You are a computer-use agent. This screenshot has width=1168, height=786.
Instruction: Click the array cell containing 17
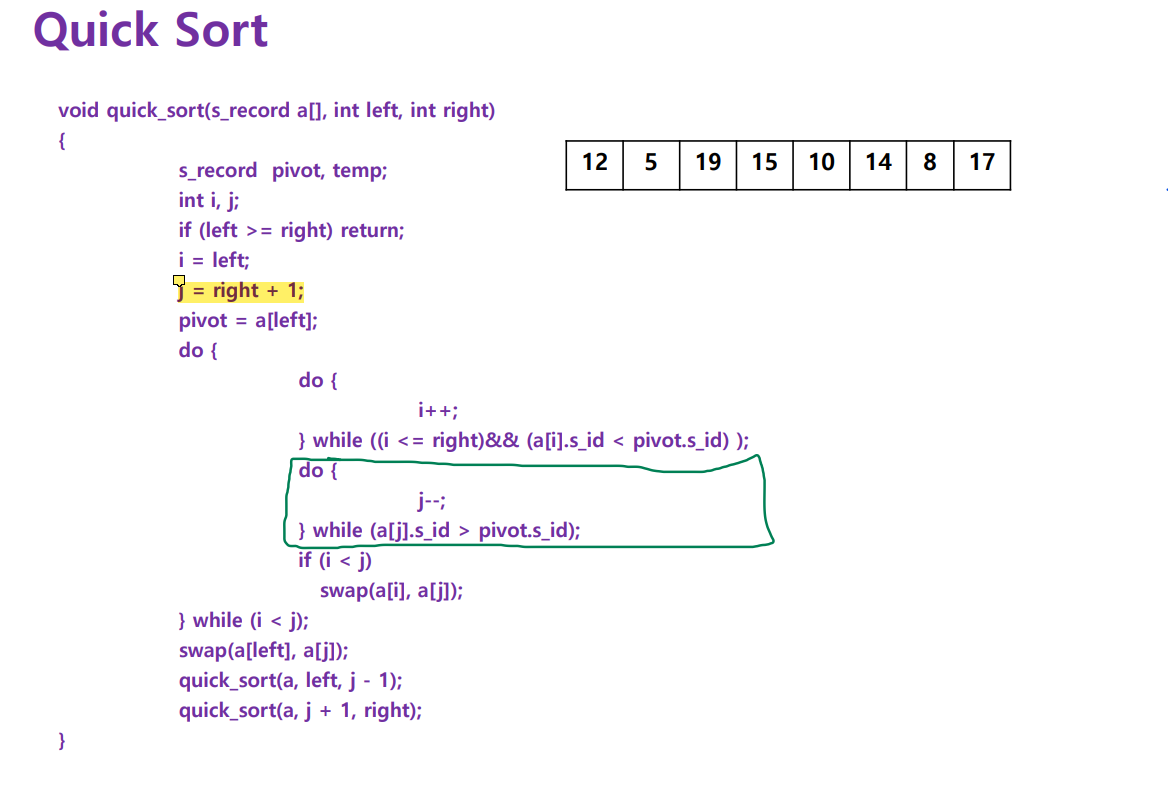(982, 165)
